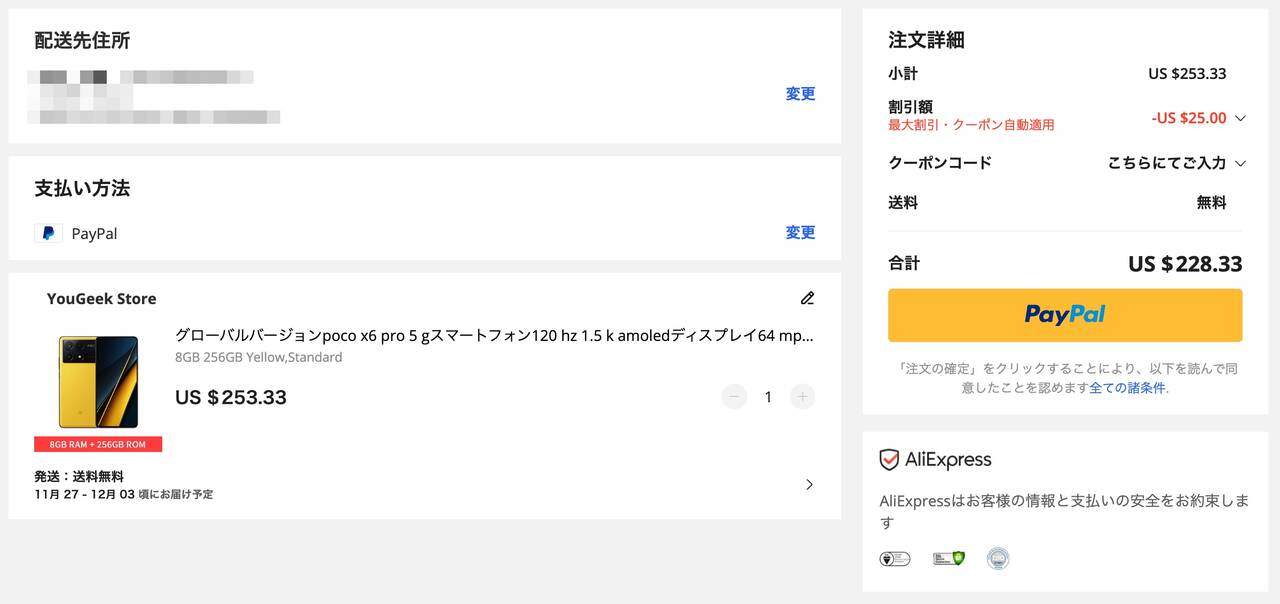Click the edit pencil icon for YouGeek Store
Screen dimensions: 1280x604
point(807,298)
